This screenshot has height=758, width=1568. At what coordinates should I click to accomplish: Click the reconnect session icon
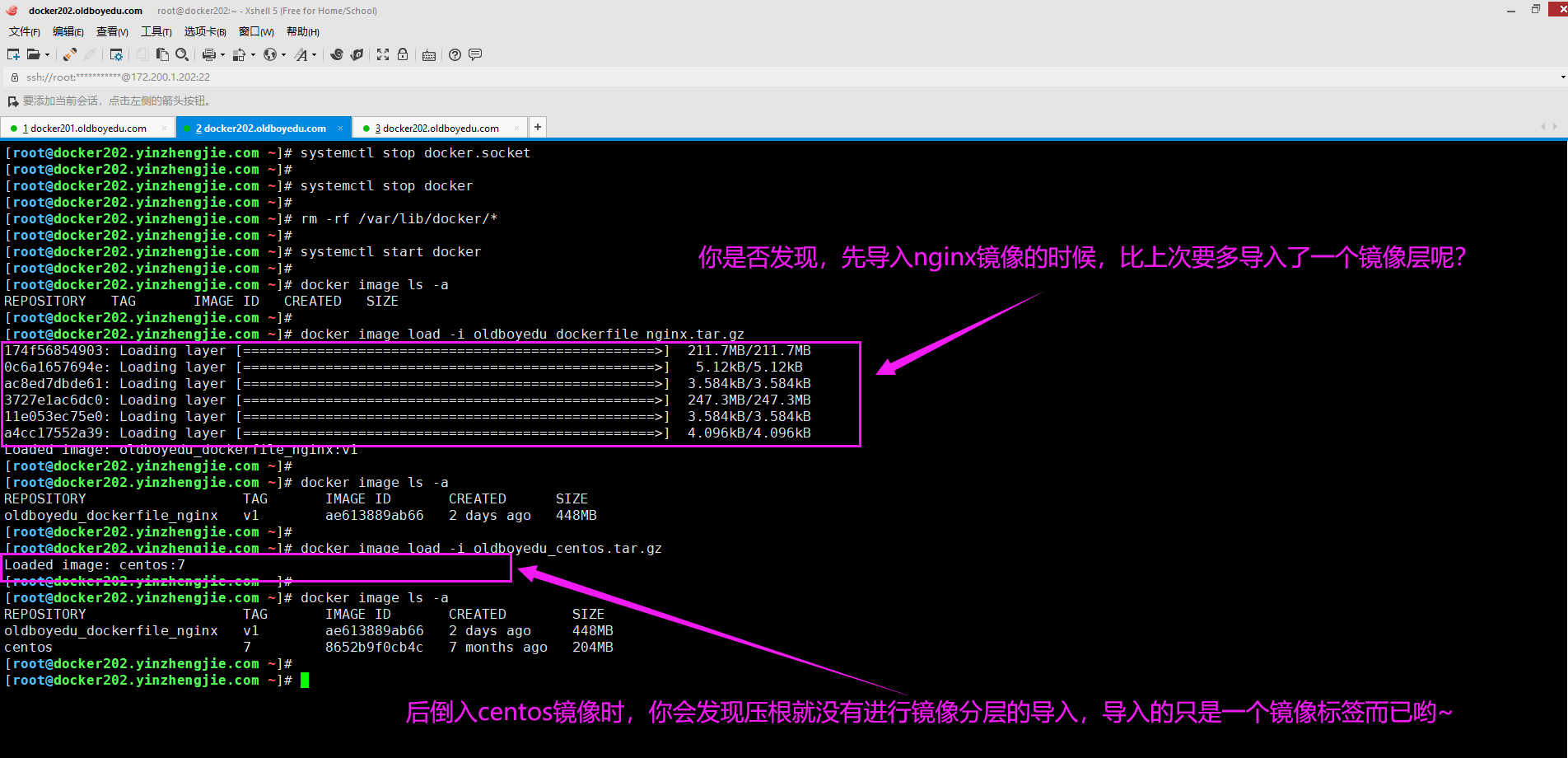(x=70, y=54)
